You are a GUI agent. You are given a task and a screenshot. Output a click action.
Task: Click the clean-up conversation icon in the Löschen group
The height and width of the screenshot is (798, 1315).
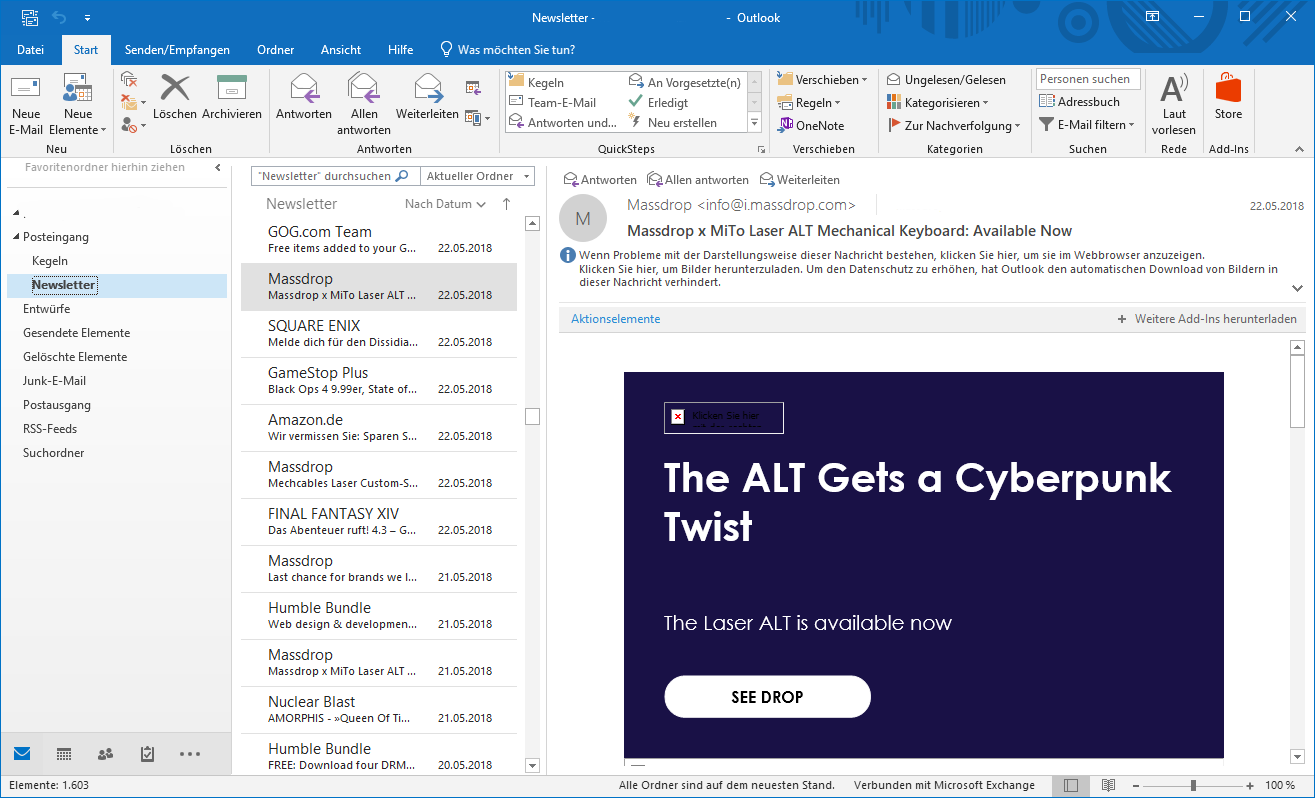133,101
